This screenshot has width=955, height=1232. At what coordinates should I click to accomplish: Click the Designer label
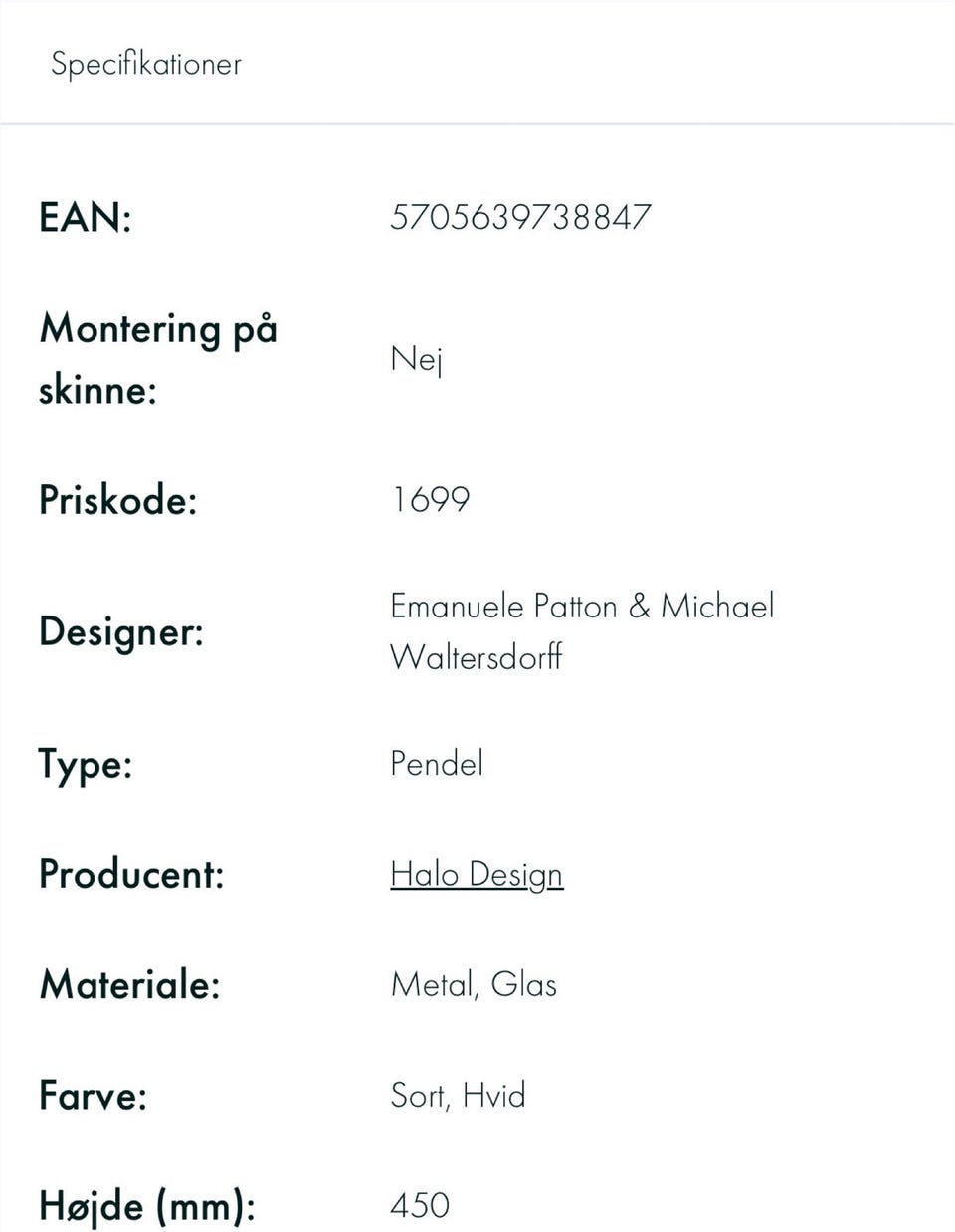121,631
